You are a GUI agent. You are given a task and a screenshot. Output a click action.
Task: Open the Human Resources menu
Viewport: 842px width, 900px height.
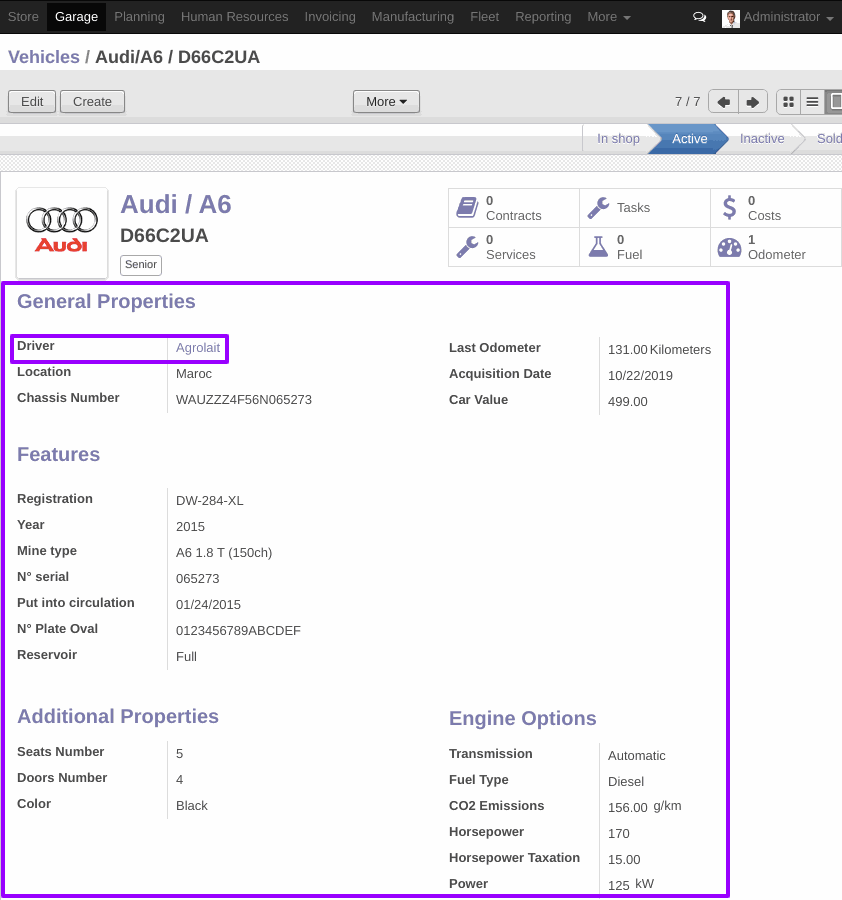(235, 17)
